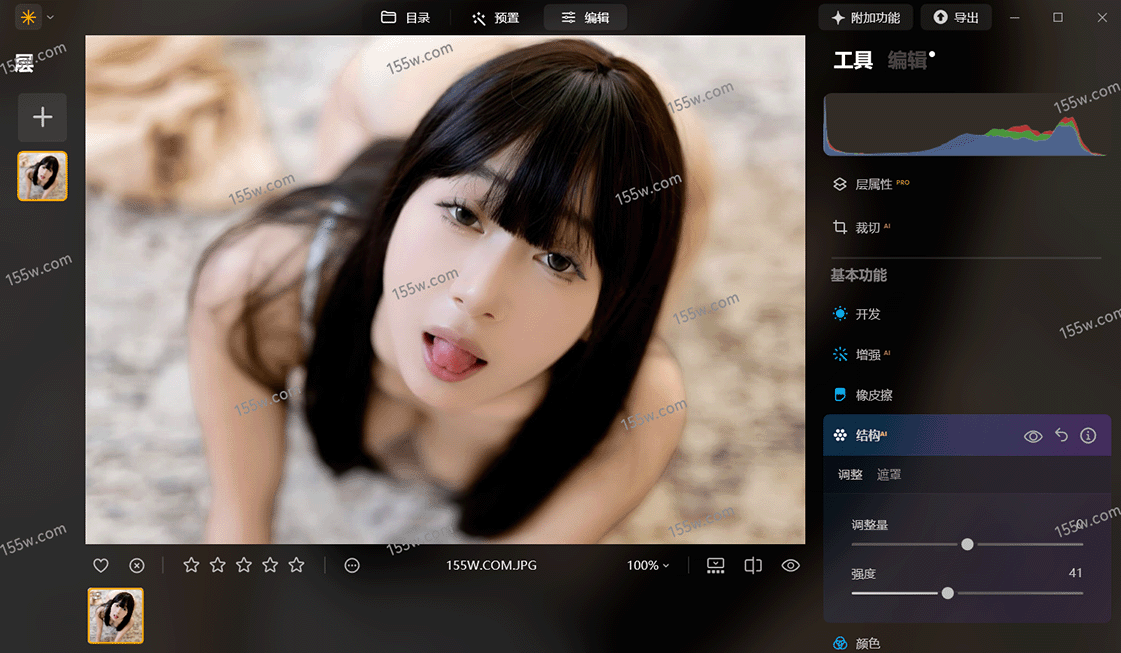
Task: Select the filmstrip thumbnail at bottom
Action: click(116, 615)
